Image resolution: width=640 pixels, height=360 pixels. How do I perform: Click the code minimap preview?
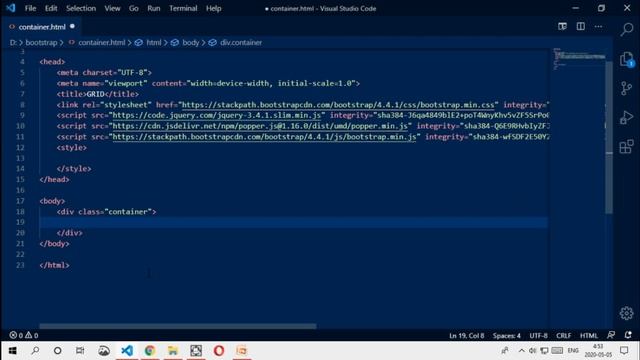pos(579,59)
